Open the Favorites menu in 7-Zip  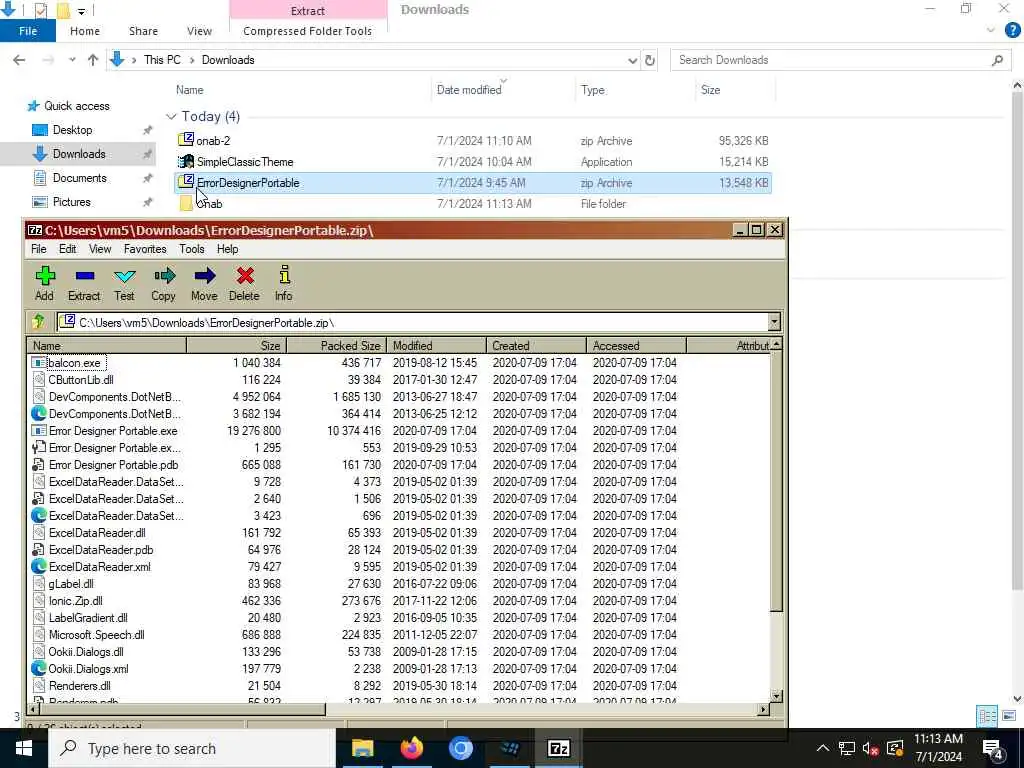pyautogui.click(x=145, y=249)
